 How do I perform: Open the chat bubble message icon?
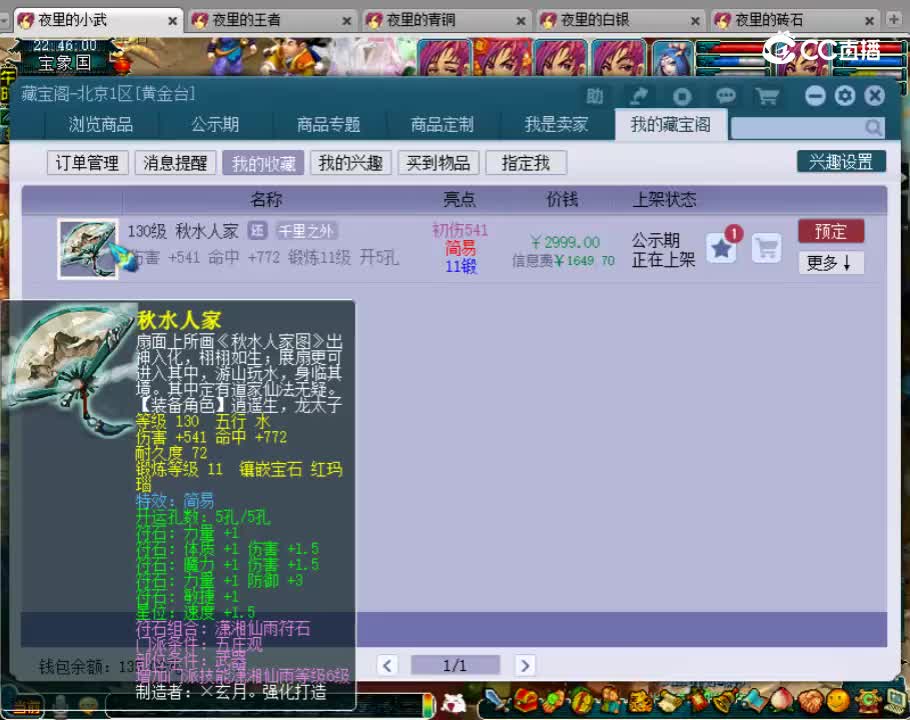(725, 96)
